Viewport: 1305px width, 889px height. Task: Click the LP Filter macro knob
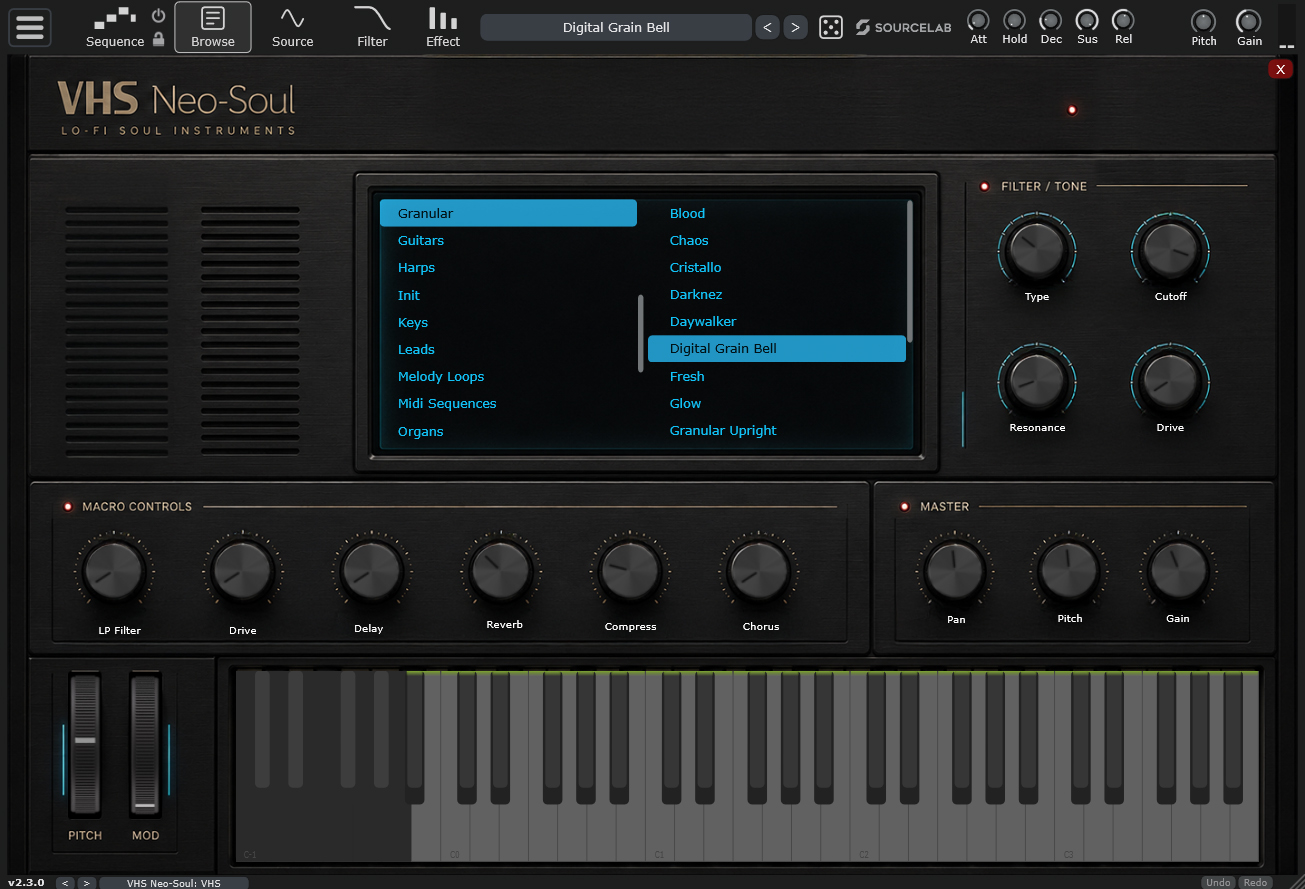tap(114, 570)
